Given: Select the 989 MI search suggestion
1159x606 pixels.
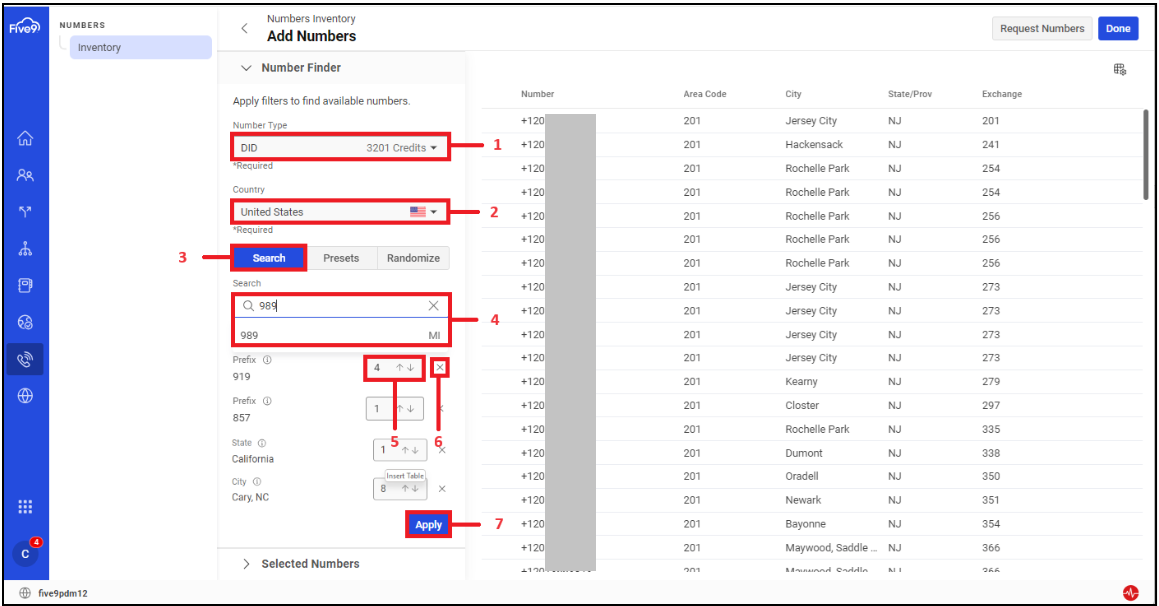Looking at the screenshot, I should click(x=341, y=335).
